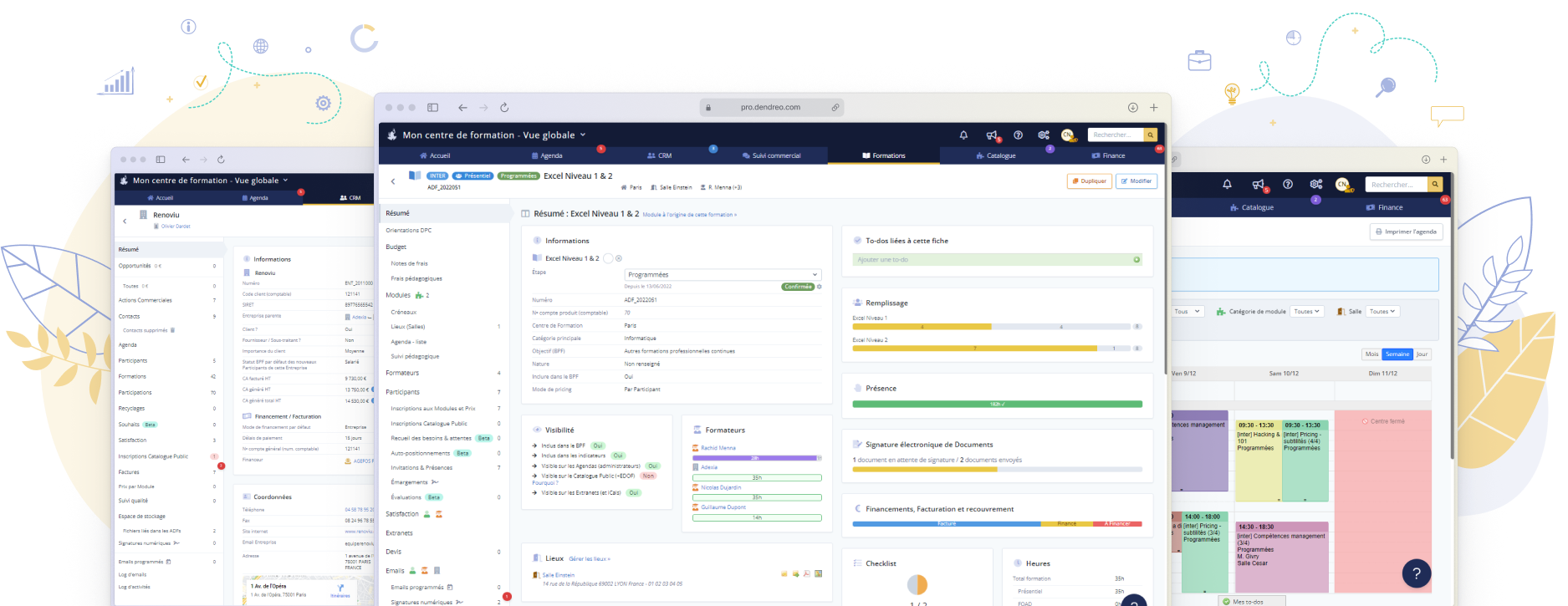The image size is (1568, 606).
Task: Expand Vue globale dropdown in left window
Action: pyautogui.click(x=285, y=180)
